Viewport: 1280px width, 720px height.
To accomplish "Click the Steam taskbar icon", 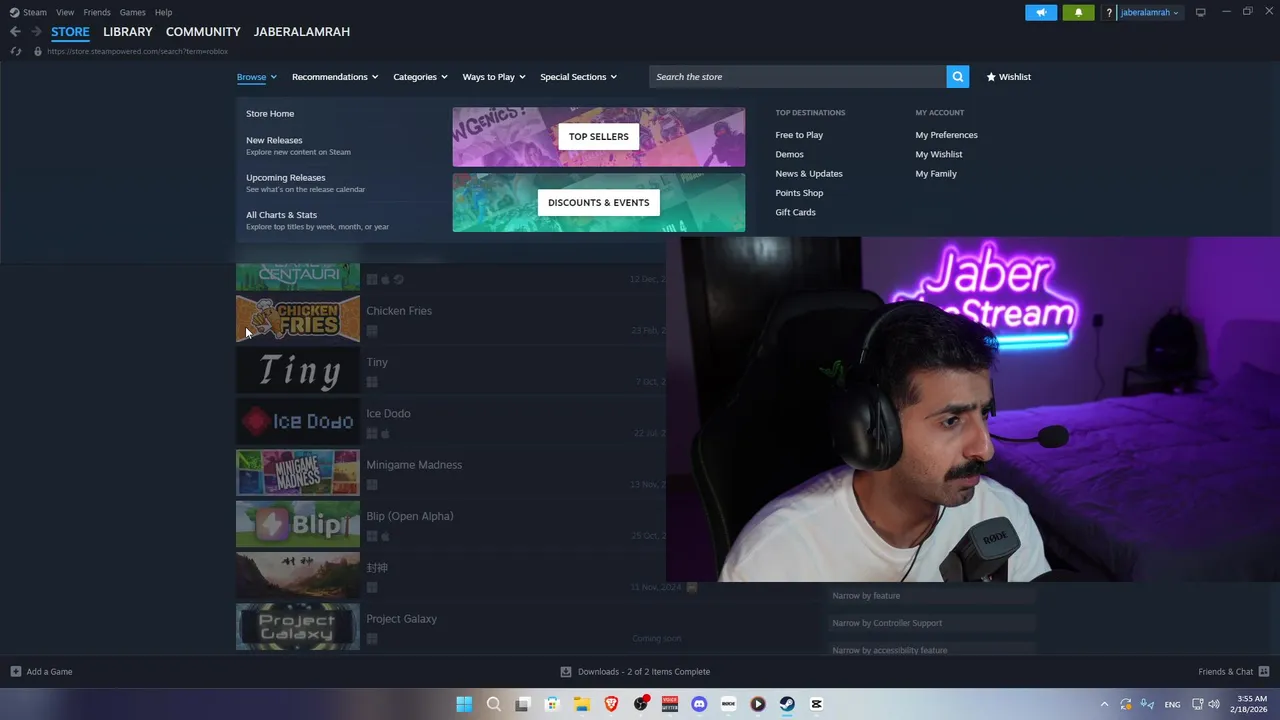I will pyautogui.click(x=787, y=704).
